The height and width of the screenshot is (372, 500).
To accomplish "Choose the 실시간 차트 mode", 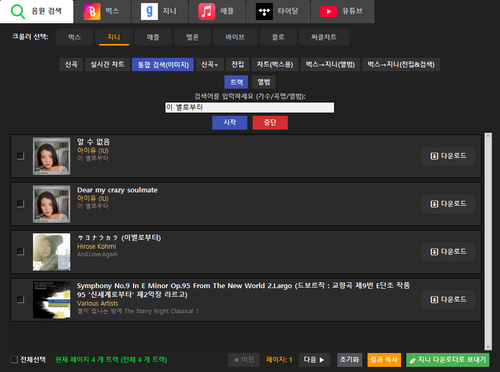I will 107,64.
